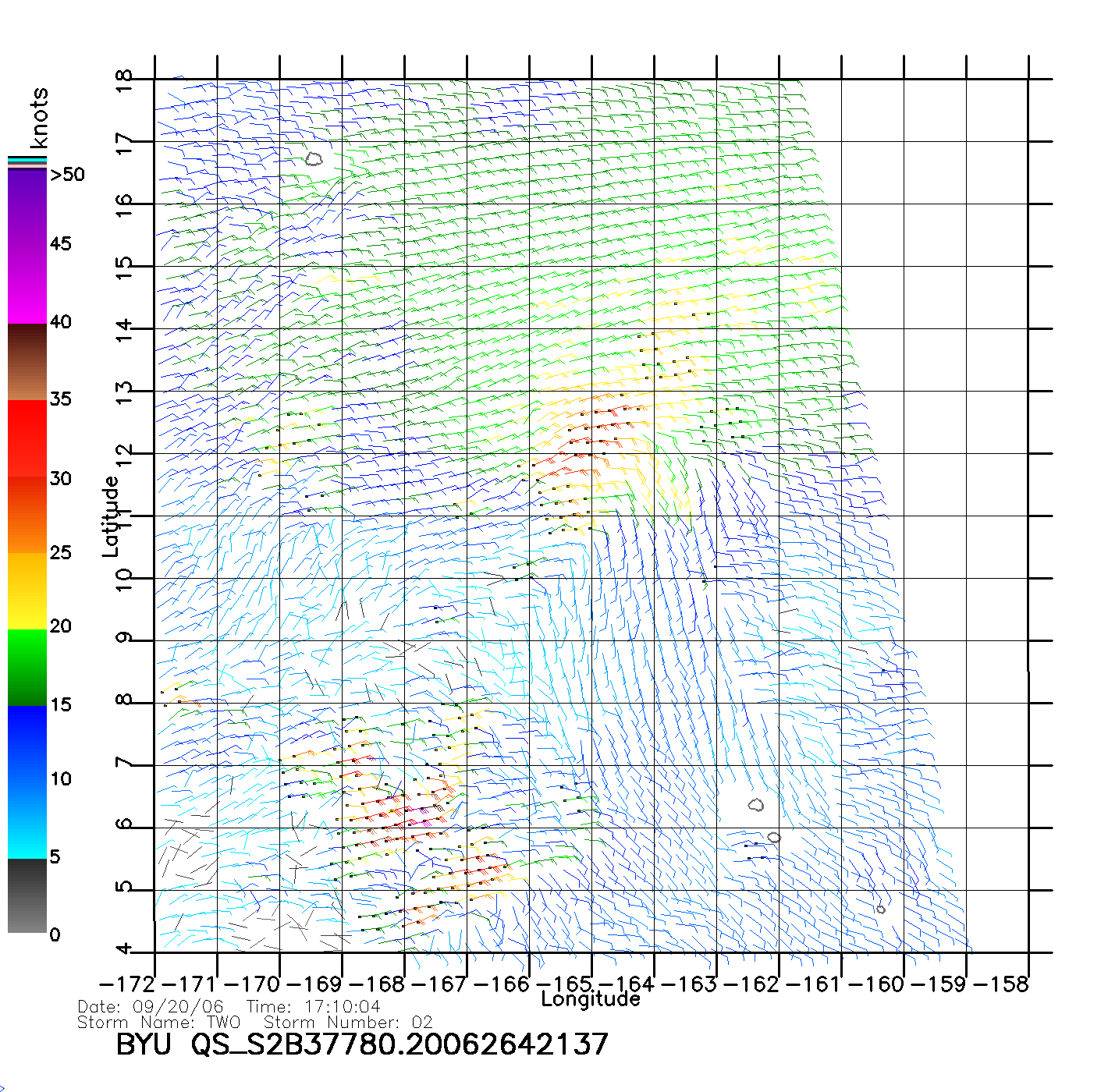1108x1092 pixels.
Task: Pick the yellow 20–25 knots legend band
Action: (x=27, y=590)
